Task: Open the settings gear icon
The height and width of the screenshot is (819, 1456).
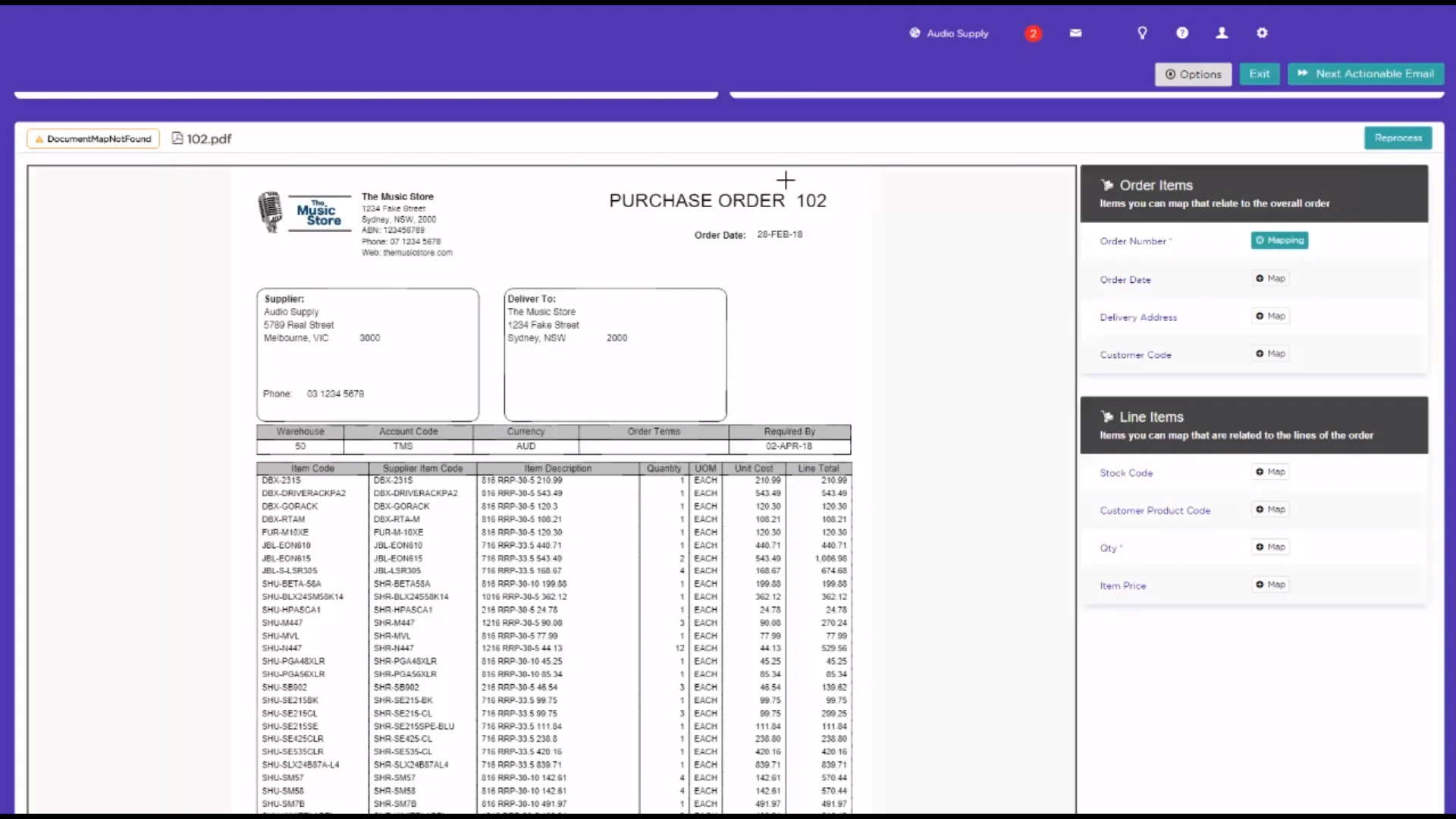Action: point(1262,33)
